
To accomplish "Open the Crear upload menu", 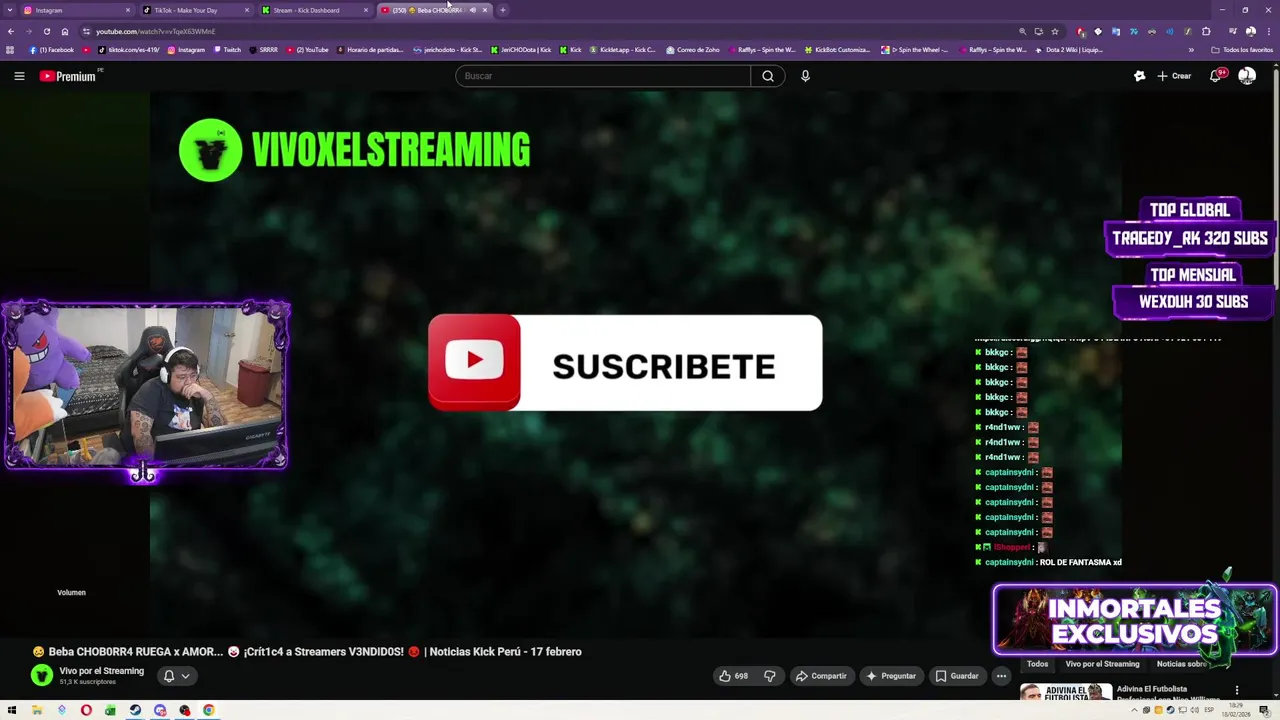I will click(x=1174, y=76).
